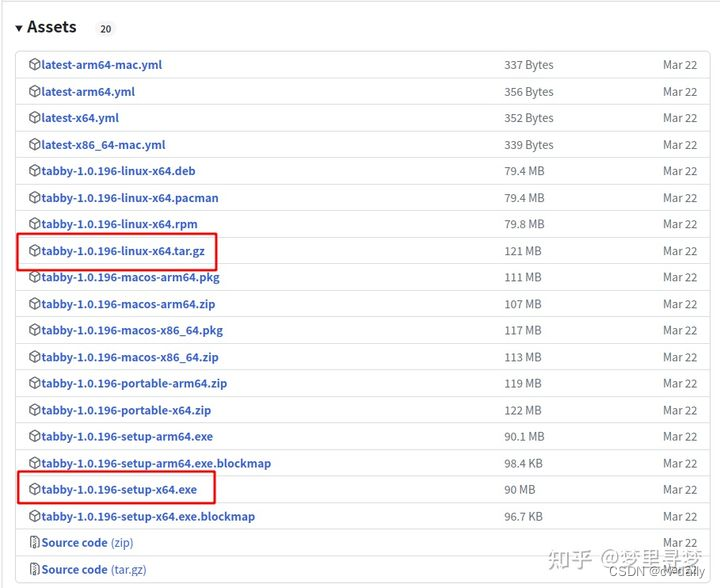Click package icon beside setup-arm64.exe
The image size is (720, 588).
(34, 437)
